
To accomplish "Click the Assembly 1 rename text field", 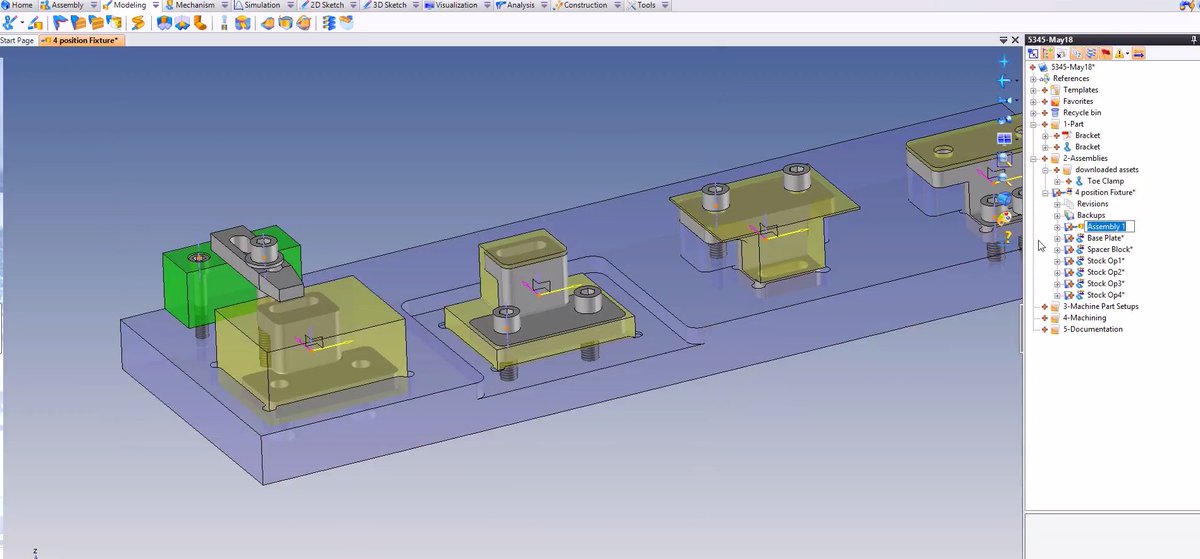I will click(x=1110, y=227).
